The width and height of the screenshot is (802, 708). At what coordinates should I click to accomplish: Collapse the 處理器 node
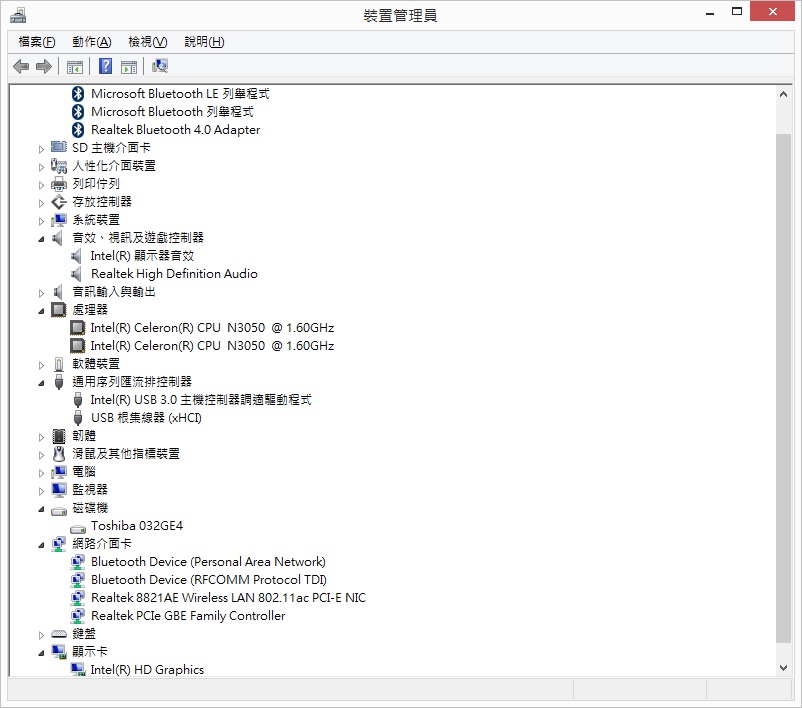41,311
